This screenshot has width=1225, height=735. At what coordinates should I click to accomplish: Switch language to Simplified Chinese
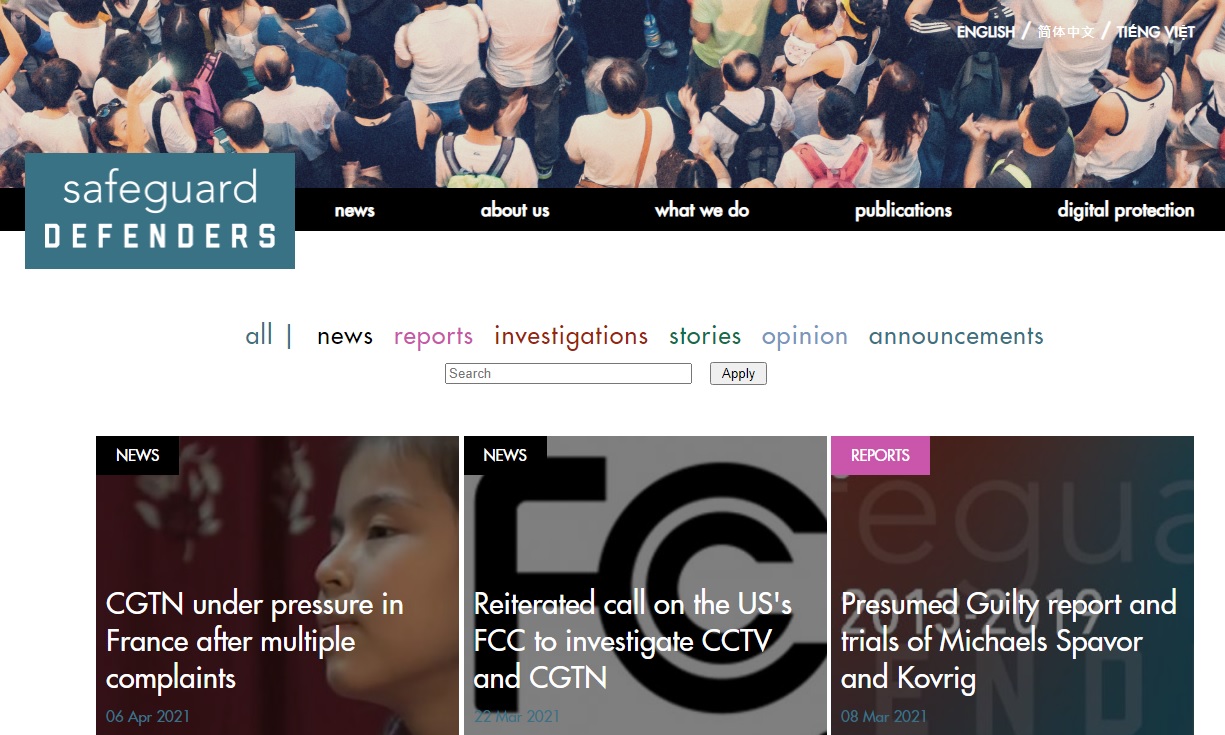1066,32
